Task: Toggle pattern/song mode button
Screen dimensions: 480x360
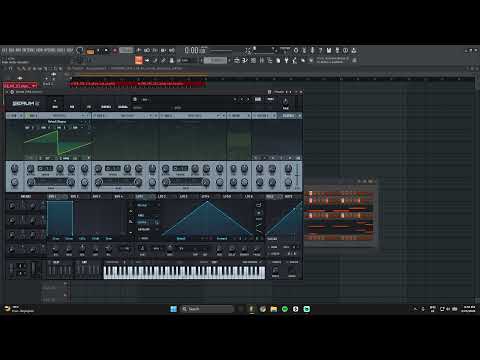Action: [x=90, y=51]
